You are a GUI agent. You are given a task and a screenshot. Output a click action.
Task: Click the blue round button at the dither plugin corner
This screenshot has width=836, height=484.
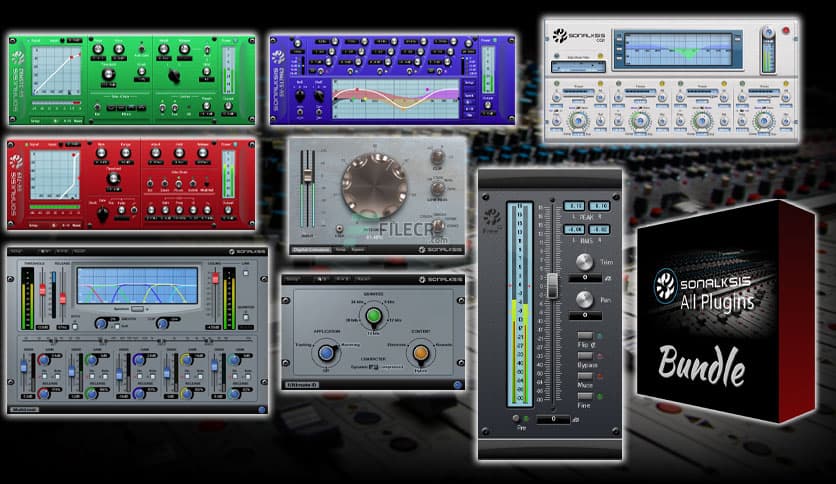point(457,384)
